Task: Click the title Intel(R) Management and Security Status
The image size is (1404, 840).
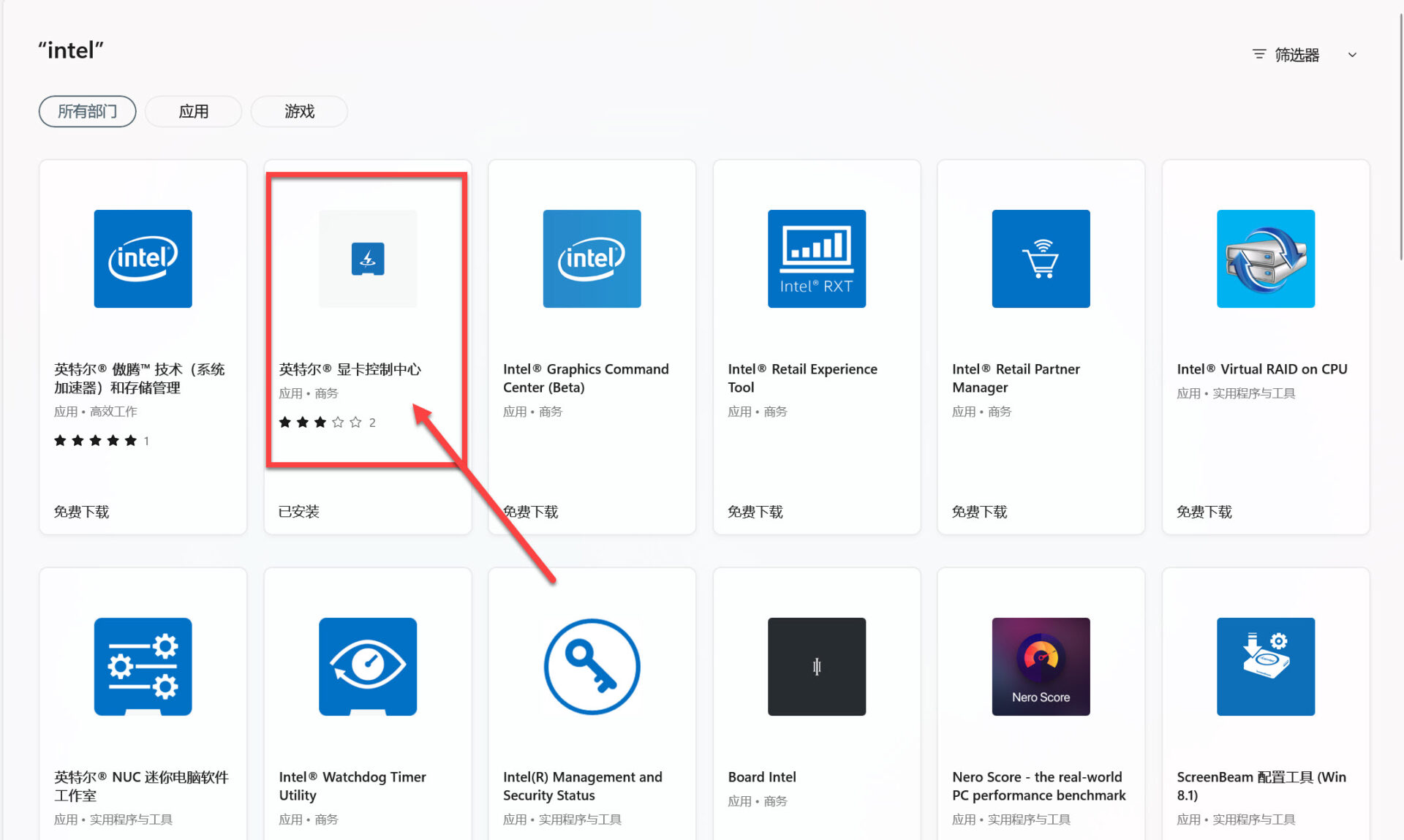Action: tap(582, 786)
